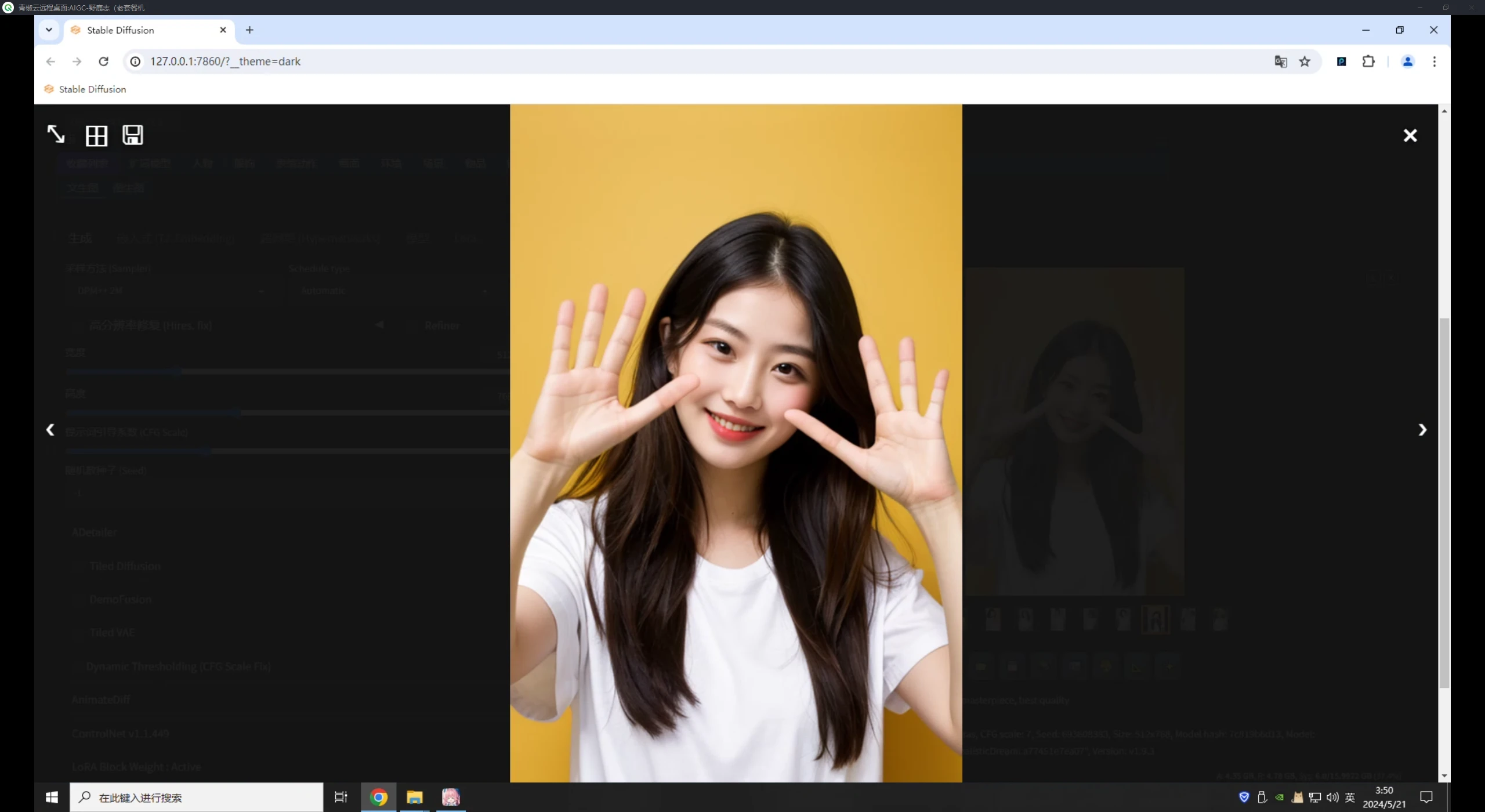1485x812 pixels.
Task: Open the Google Translate page icon
Action: (1281, 61)
